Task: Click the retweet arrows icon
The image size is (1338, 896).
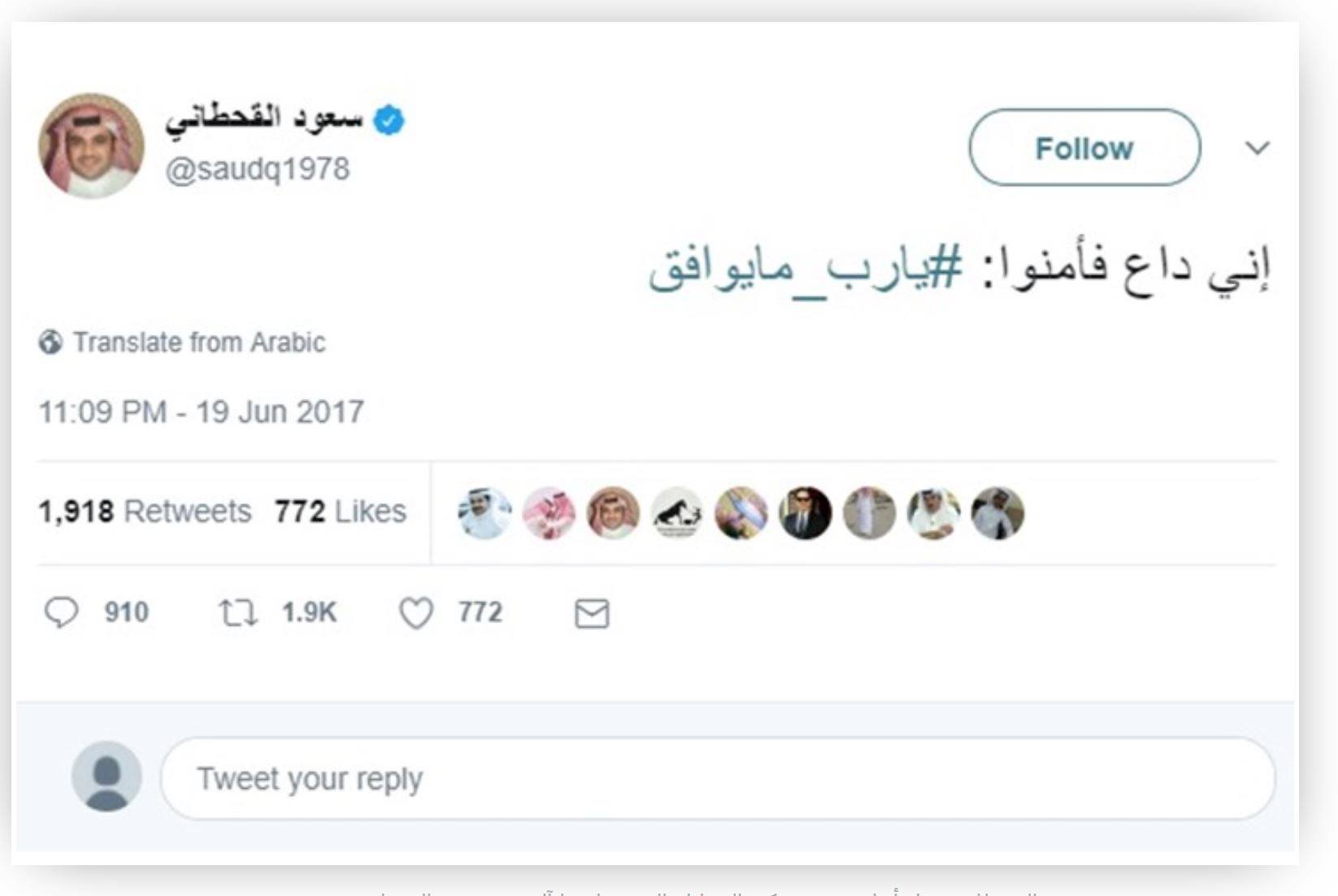Action: 238,612
